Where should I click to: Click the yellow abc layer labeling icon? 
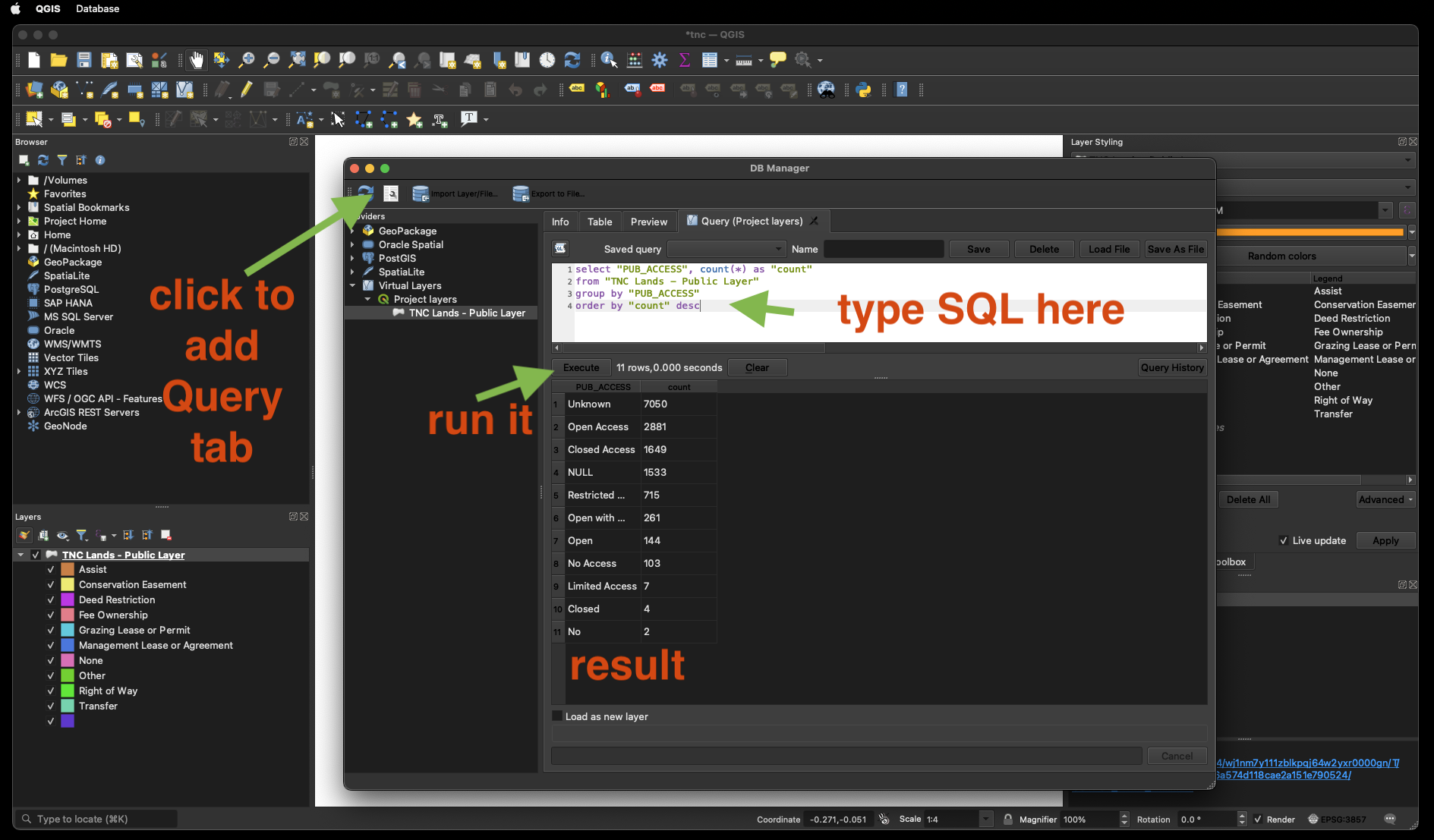[577, 90]
